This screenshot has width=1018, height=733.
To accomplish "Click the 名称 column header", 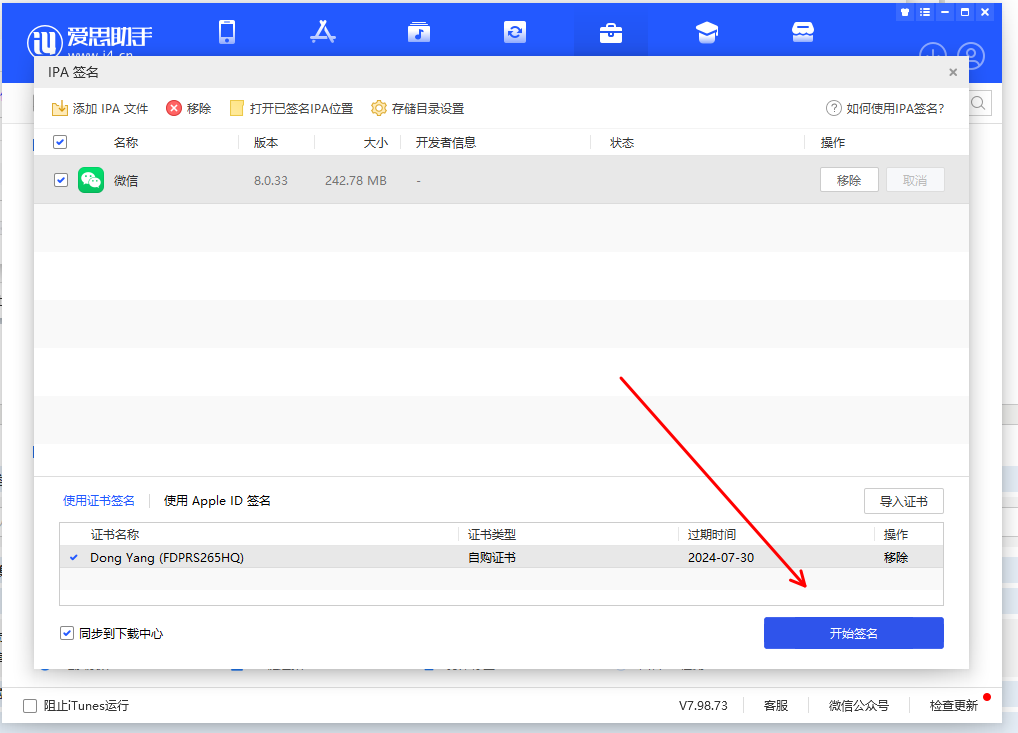I will coord(126,143).
